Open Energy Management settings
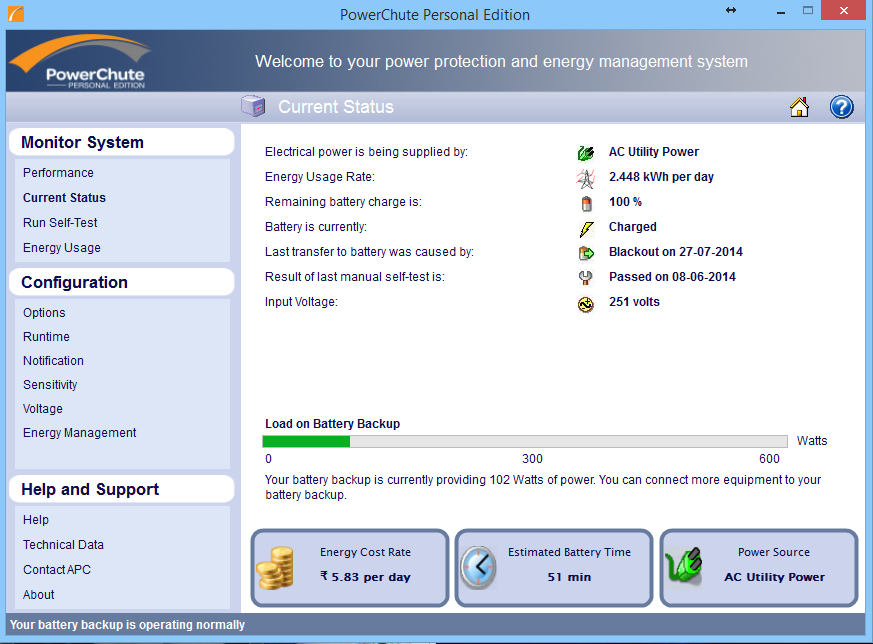Viewport: 873px width, 644px height. 80,433
